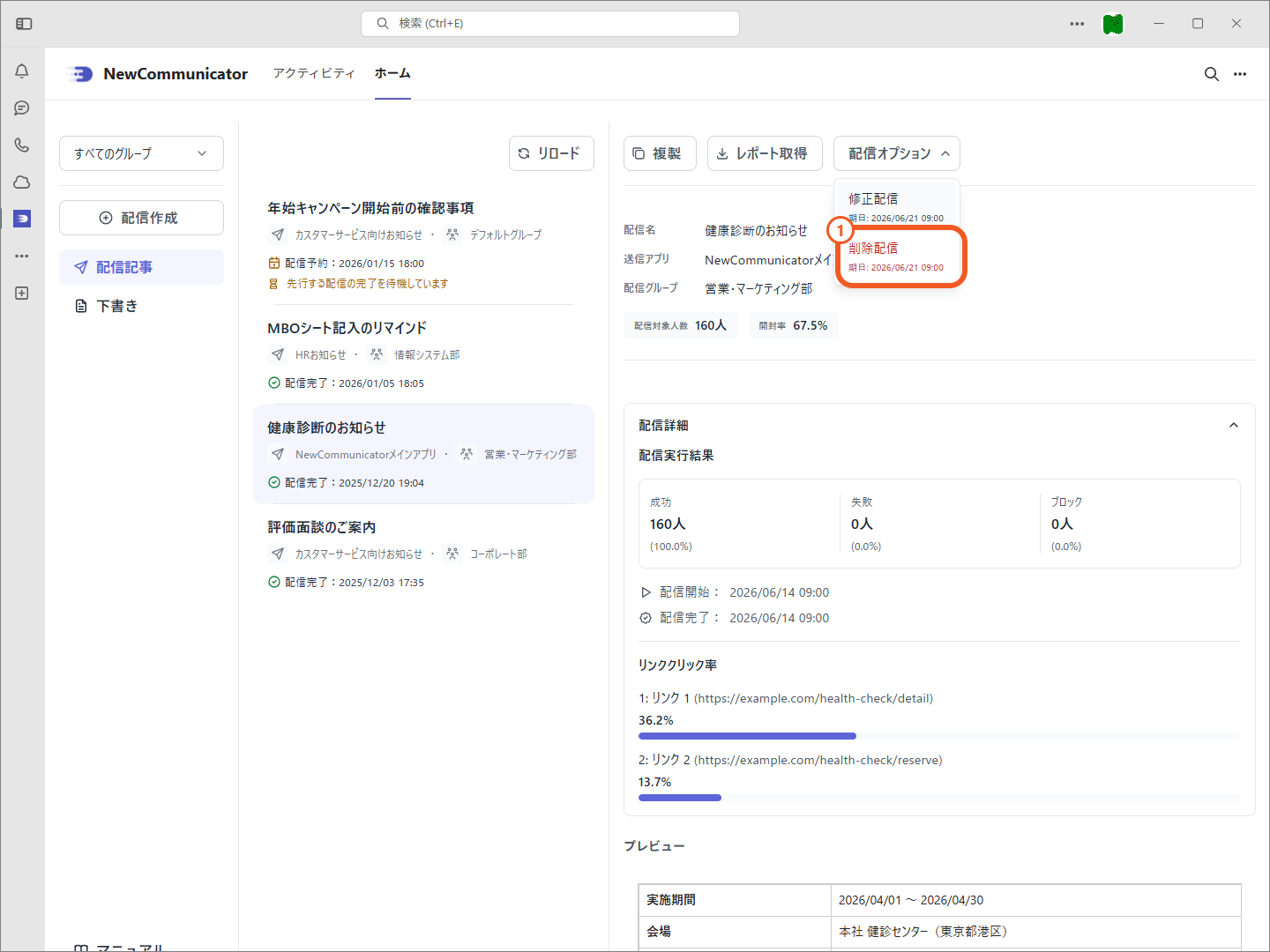Toggle the sidebar panel icon at top left
The image size is (1270, 952).
[x=24, y=24]
